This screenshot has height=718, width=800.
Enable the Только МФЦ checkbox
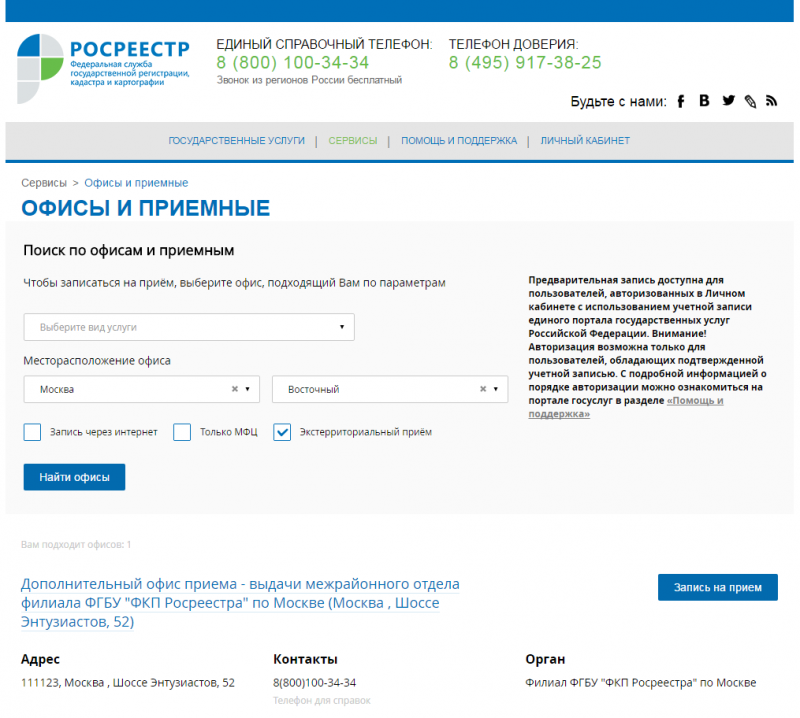(x=182, y=432)
